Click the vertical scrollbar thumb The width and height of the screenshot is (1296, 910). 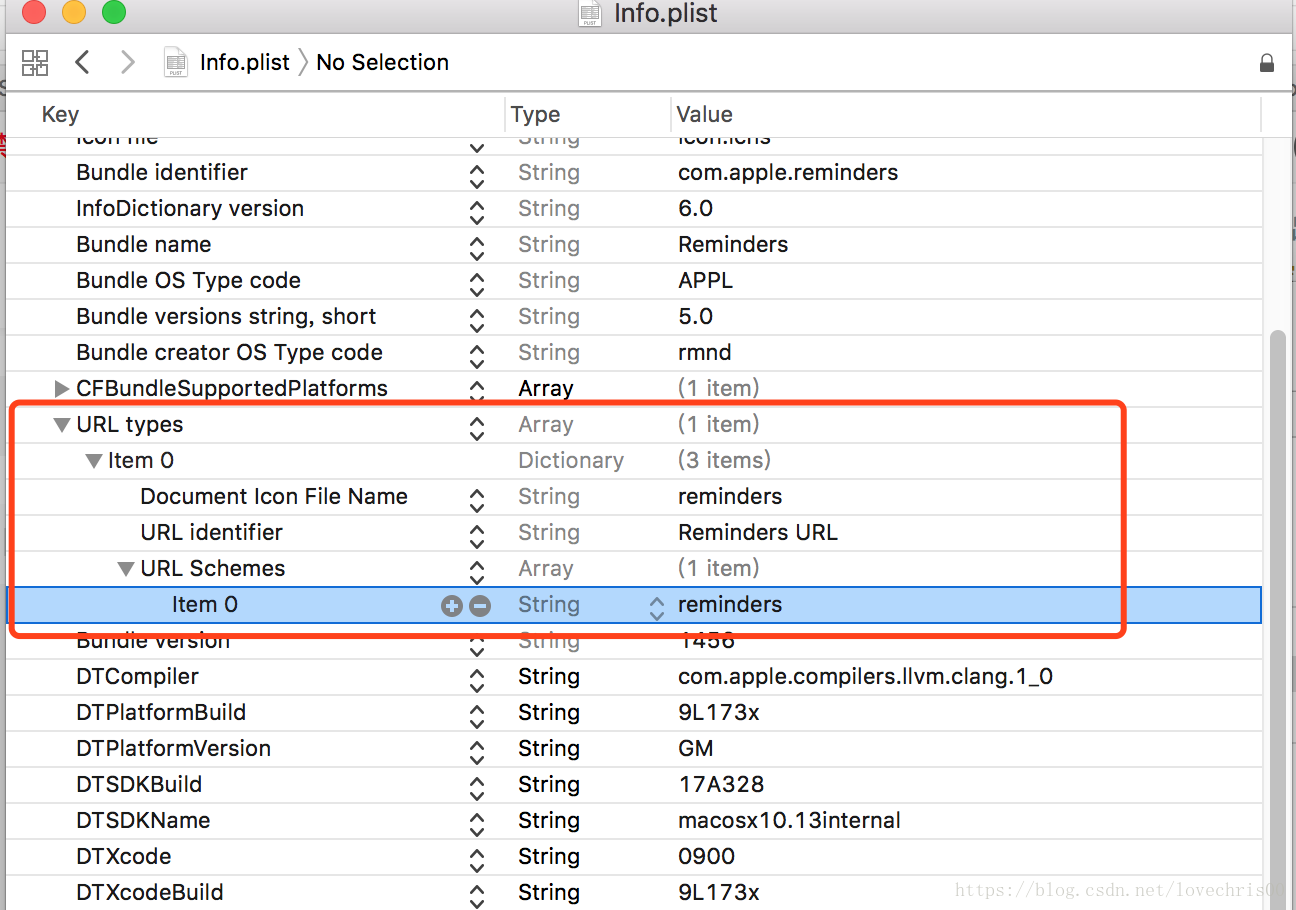pyautogui.click(x=1278, y=620)
